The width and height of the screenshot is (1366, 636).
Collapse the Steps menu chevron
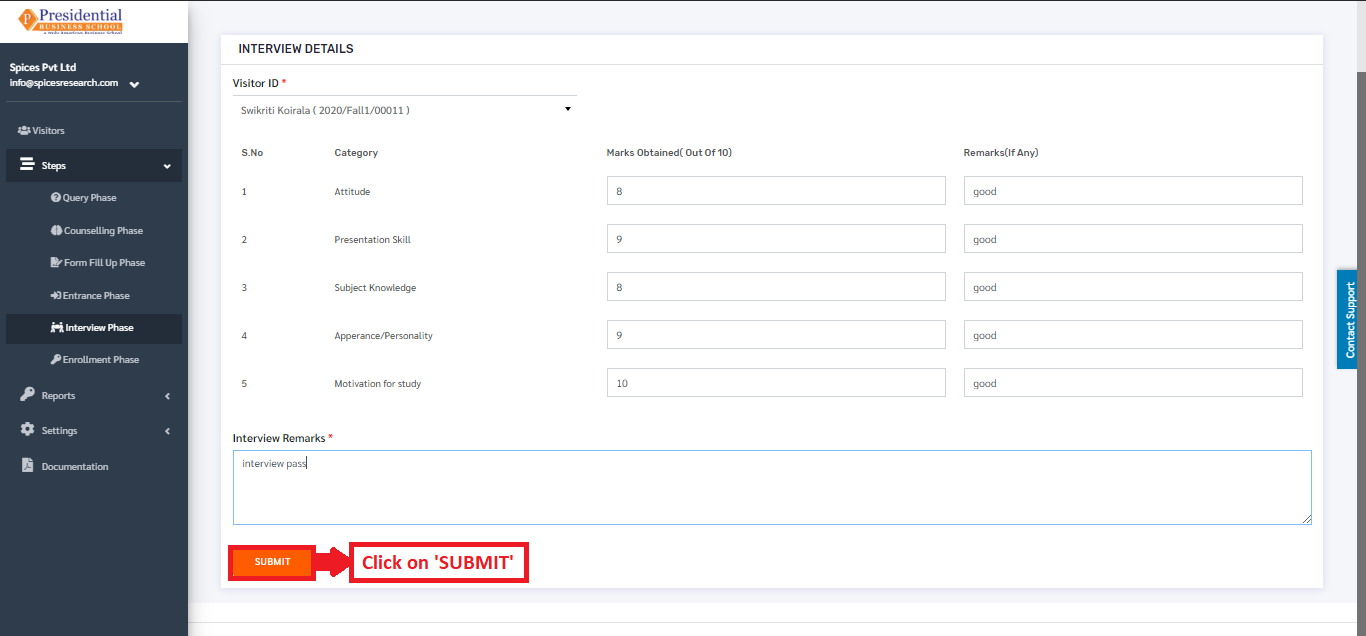click(167, 166)
